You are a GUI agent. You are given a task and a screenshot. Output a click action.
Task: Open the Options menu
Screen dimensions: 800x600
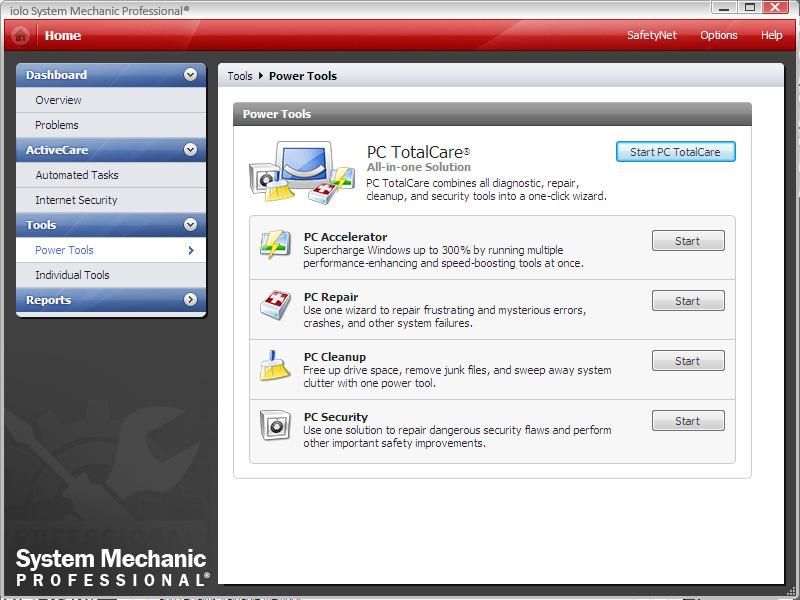718,35
